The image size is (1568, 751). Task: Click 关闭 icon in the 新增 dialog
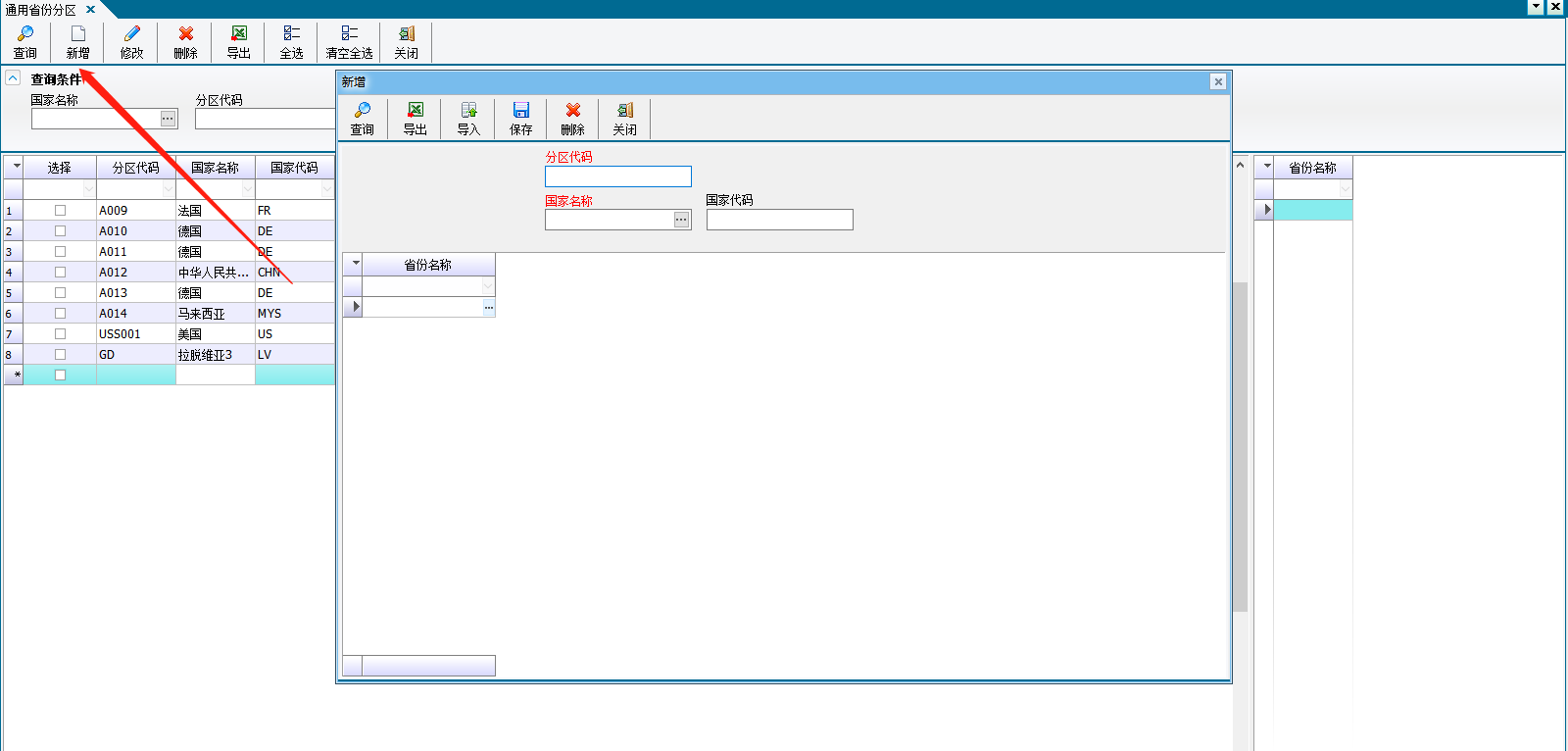[x=625, y=110]
